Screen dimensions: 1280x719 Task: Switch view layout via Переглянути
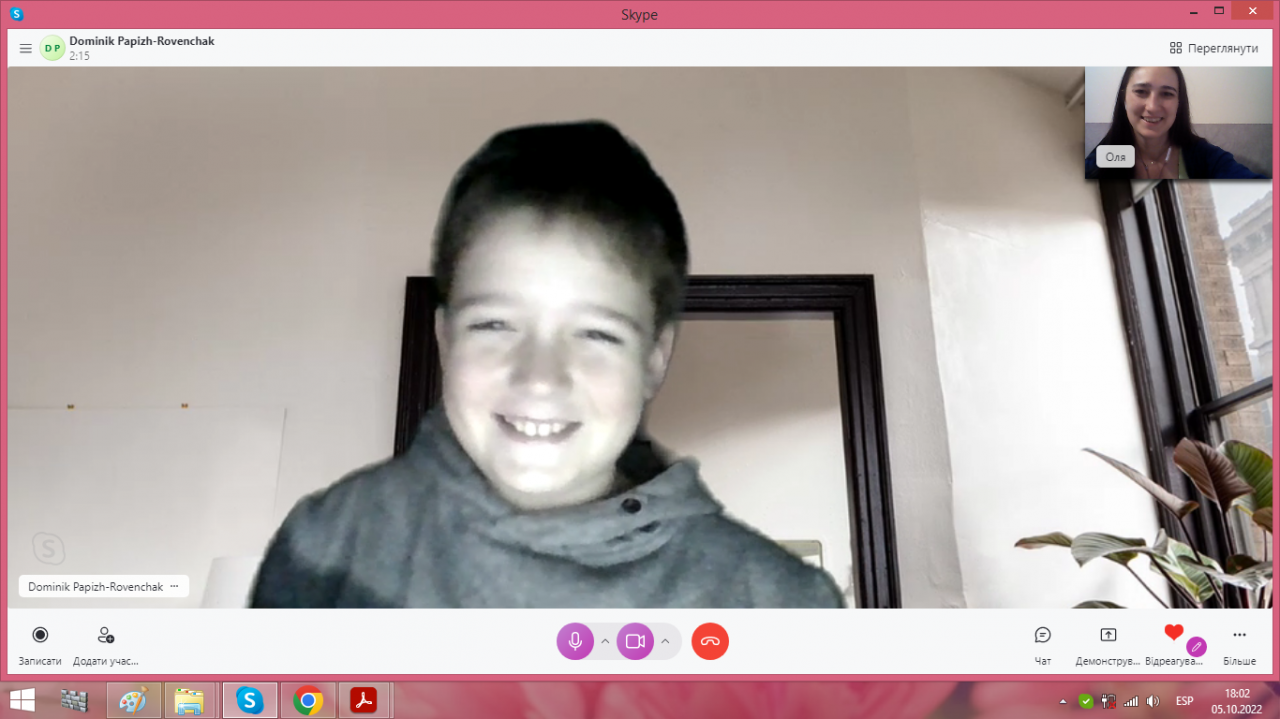click(x=1214, y=48)
